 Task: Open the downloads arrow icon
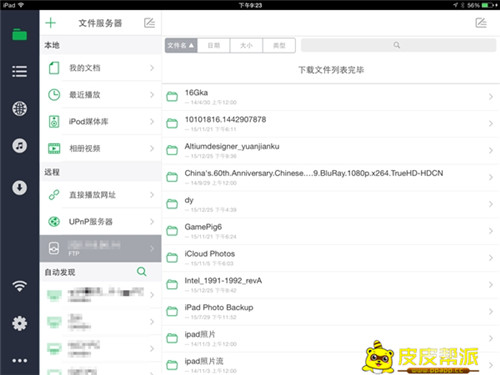(20, 187)
